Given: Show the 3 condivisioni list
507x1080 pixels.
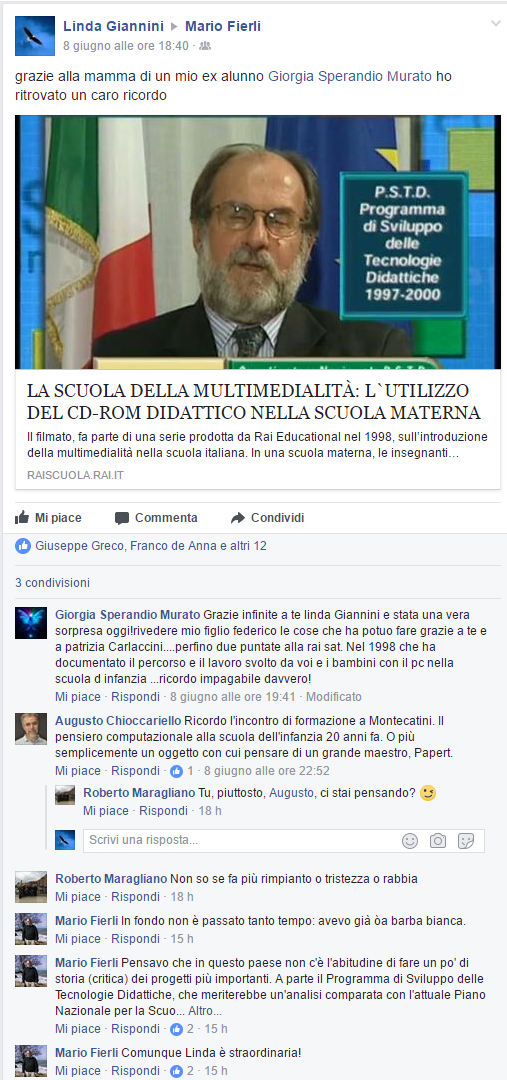Looking at the screenshot, I should tap(52, 583).
